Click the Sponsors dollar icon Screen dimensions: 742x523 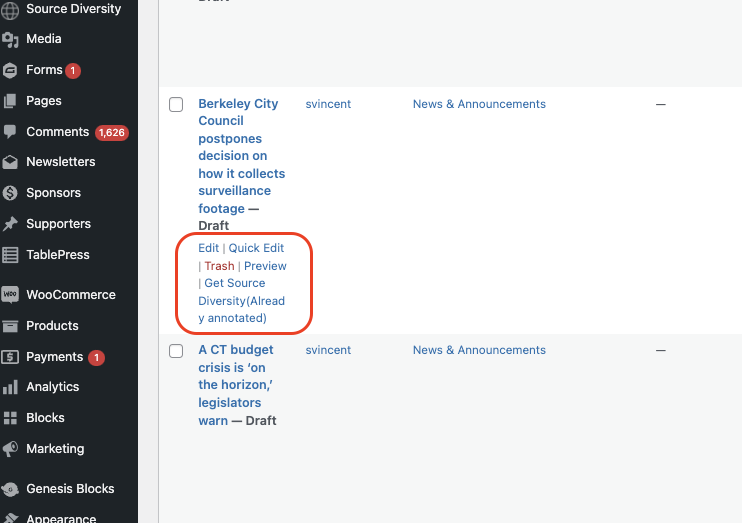11,193
